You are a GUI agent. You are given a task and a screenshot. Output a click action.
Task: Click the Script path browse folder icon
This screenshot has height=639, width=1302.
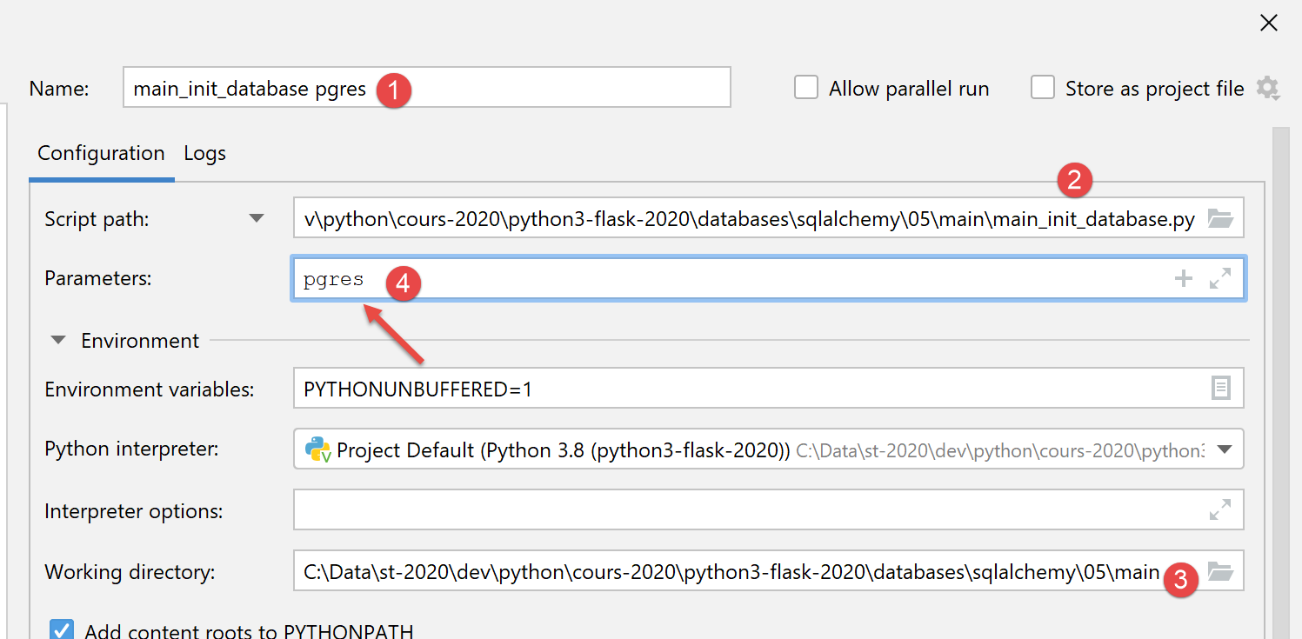1219,219
